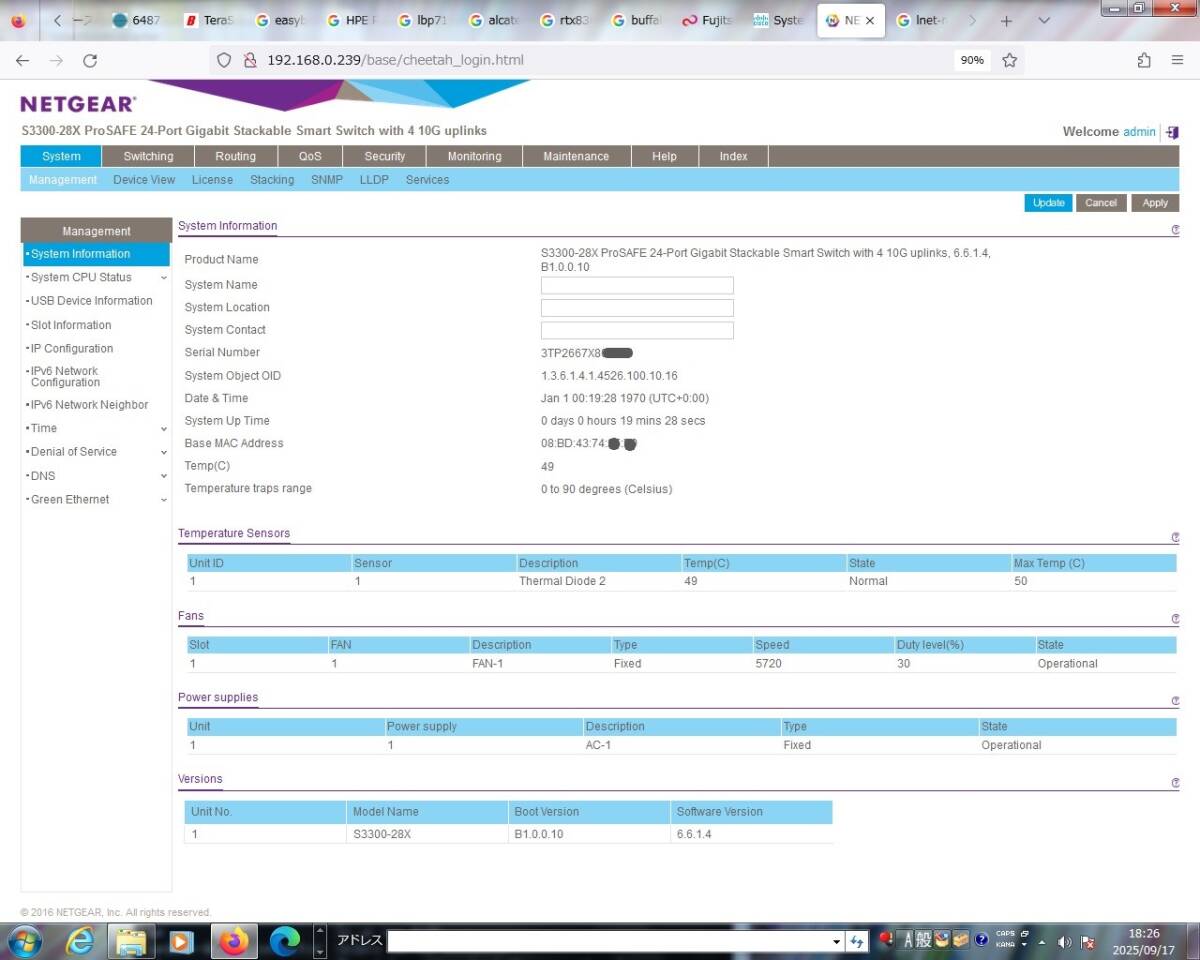Open the Services submenu

point(427,180)
